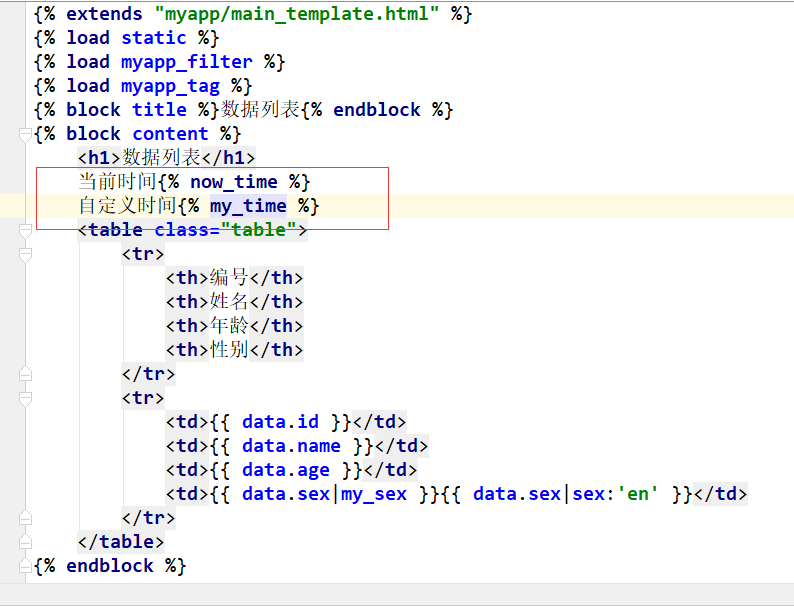Viewport: 794px width, 606px height.
Task: Click the 编号 table header line
Action: [x=234, y=278]
